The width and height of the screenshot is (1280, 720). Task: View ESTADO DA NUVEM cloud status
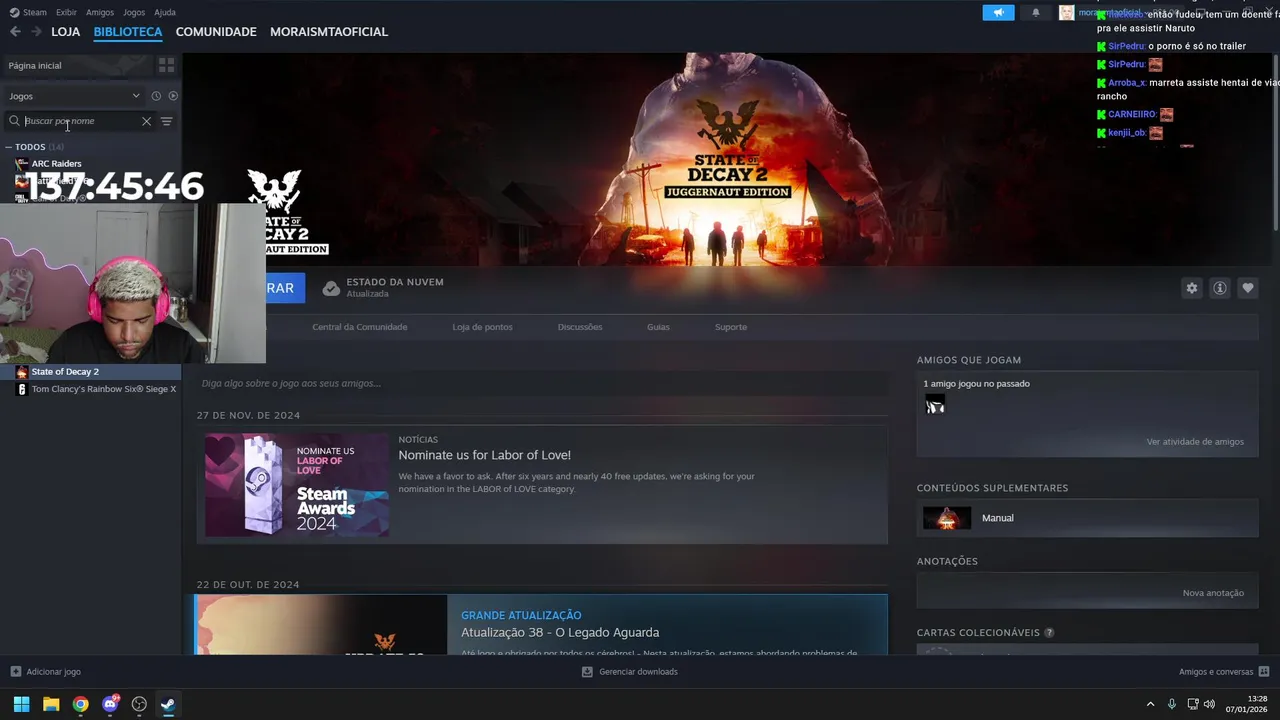point(394,287)
